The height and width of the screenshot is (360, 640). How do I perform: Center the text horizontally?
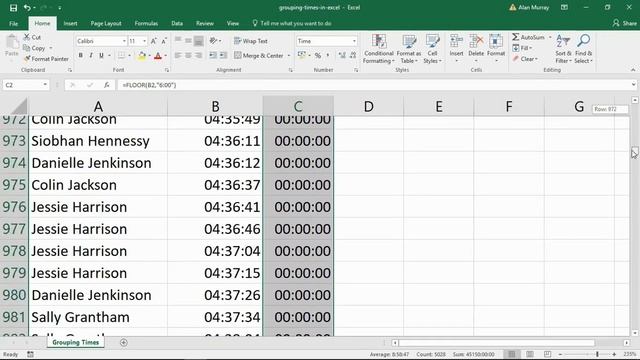tap(188, 55)
